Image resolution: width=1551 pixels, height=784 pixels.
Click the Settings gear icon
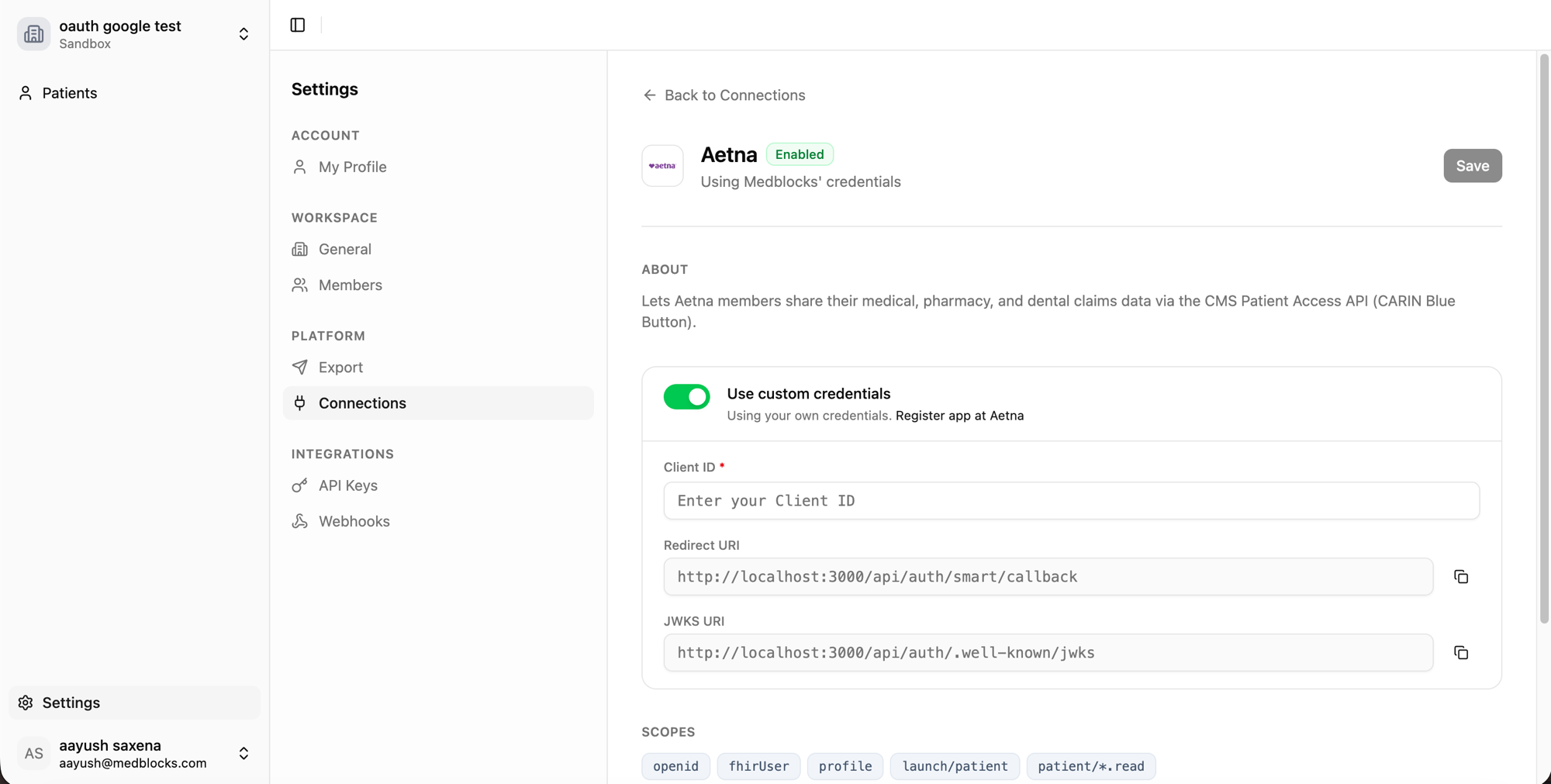point(26,703)
